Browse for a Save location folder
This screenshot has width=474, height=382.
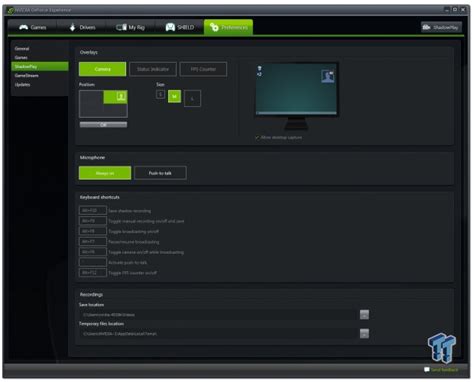(364, 315)
